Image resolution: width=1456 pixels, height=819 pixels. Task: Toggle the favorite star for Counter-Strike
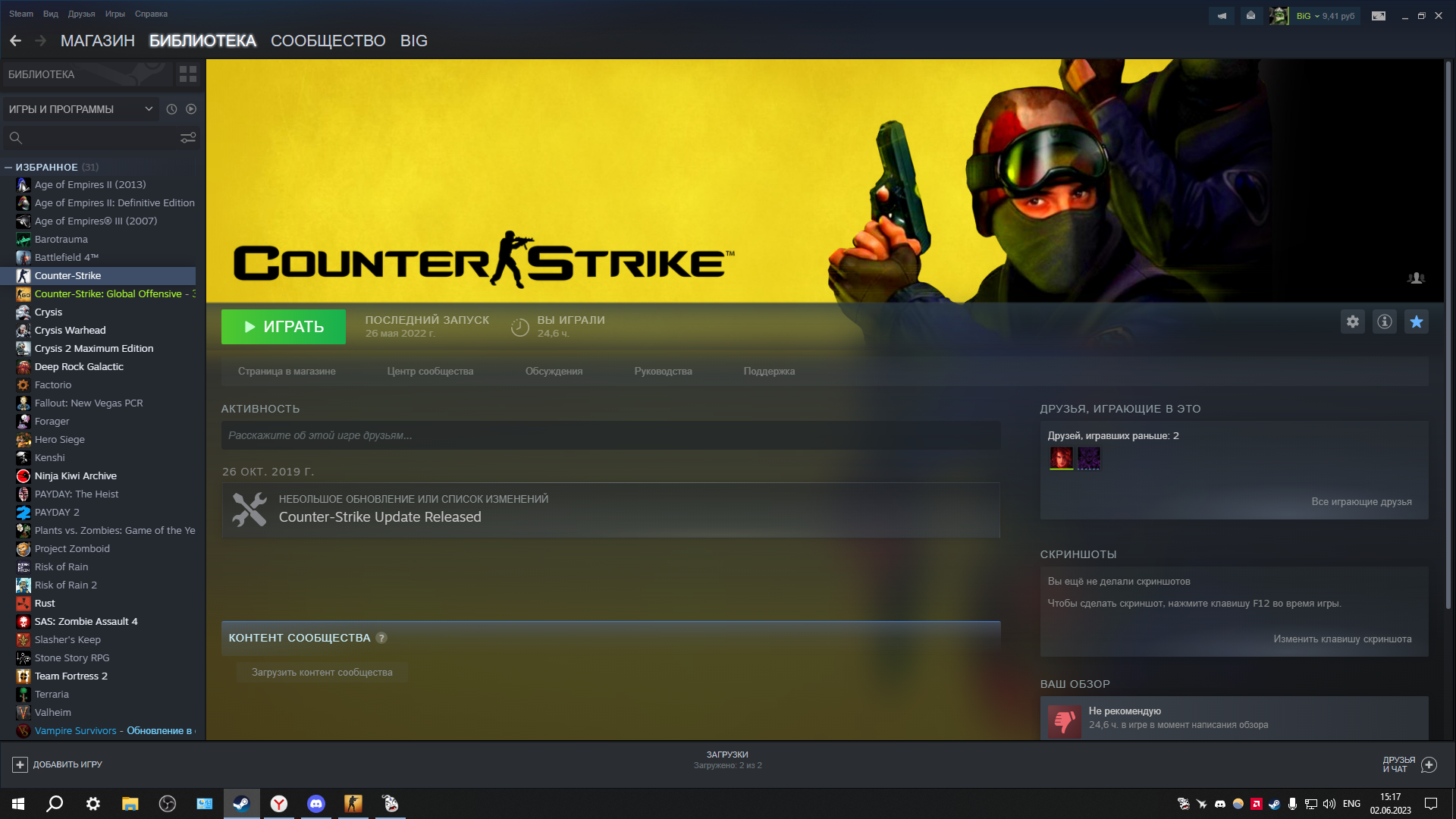coord(1416,322)
